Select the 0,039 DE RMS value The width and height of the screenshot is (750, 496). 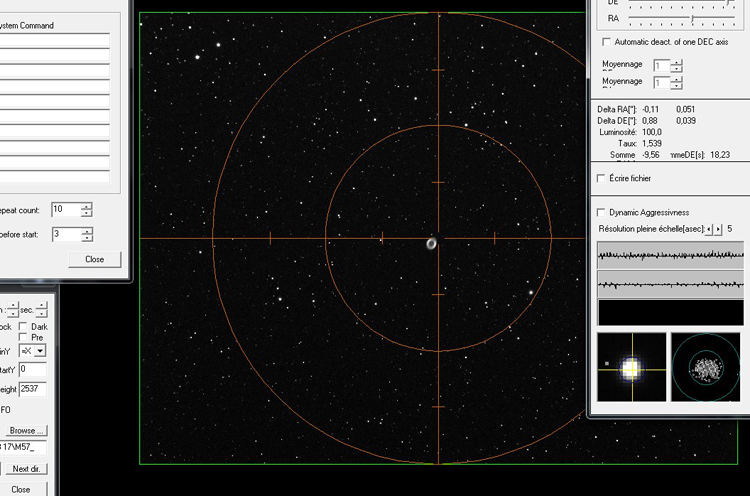685,121
